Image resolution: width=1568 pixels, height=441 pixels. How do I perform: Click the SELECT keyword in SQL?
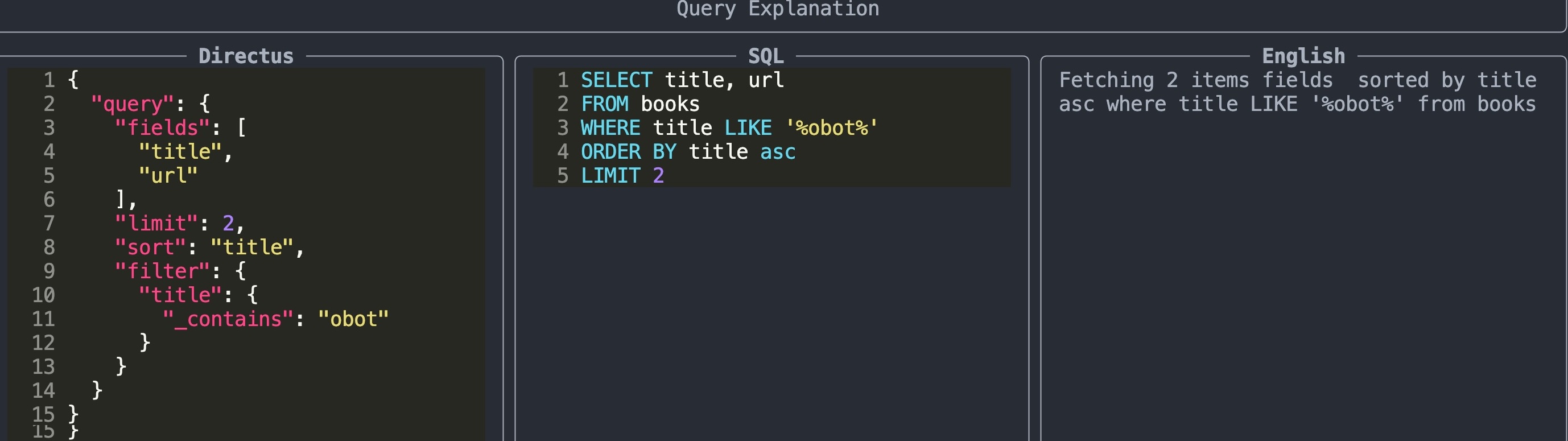[x=616, y=80]
